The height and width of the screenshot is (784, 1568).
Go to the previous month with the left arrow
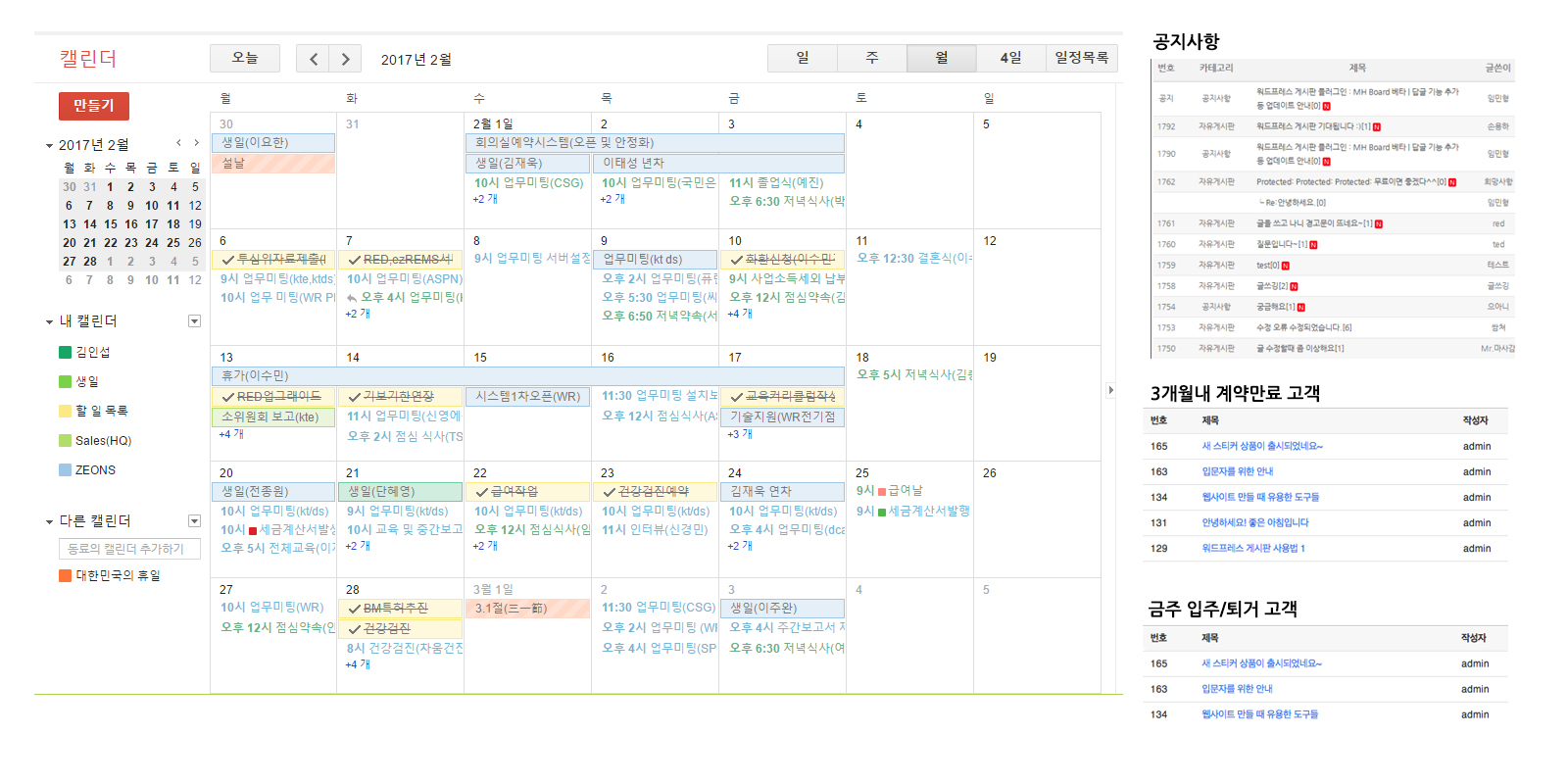(x=313, y=59)
